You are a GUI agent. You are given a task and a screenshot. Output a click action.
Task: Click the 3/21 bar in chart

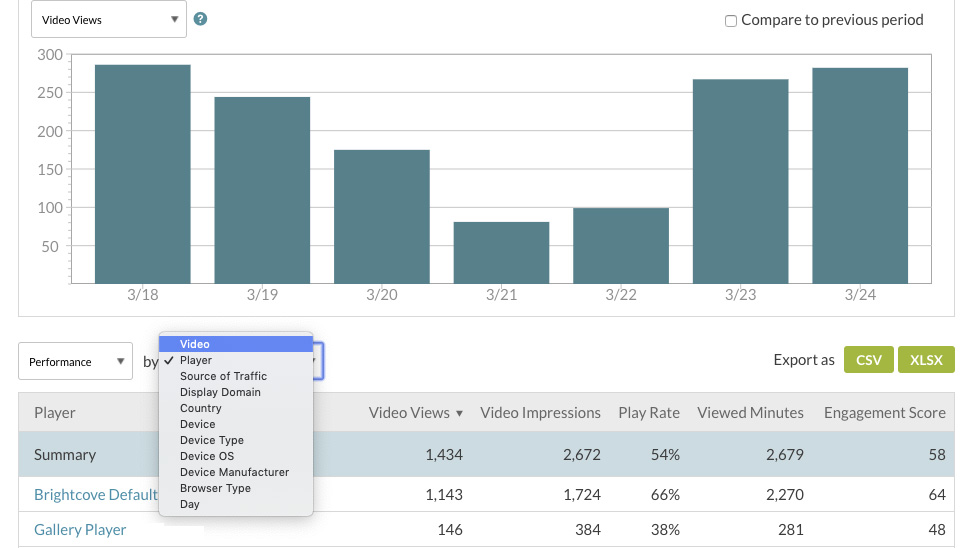click(x=501, y=252)
